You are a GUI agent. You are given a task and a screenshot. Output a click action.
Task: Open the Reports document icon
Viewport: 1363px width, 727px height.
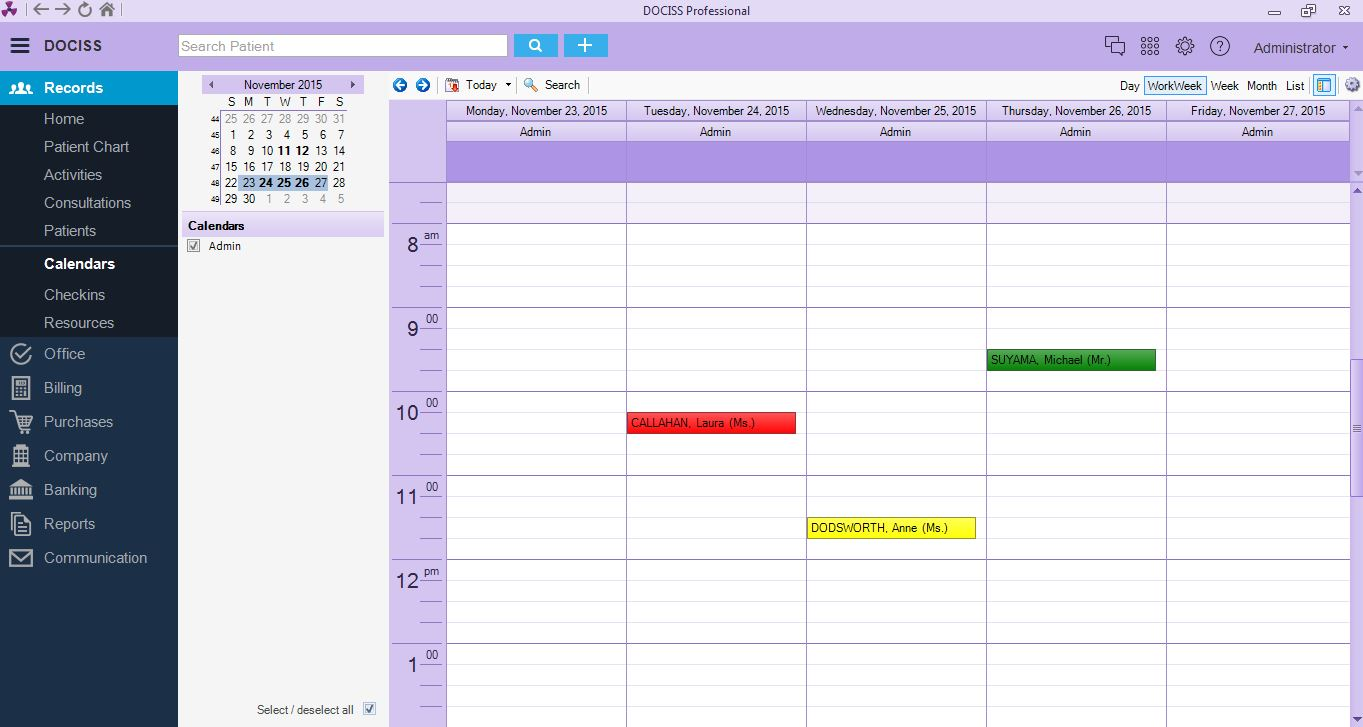click(x=20, y=524)
